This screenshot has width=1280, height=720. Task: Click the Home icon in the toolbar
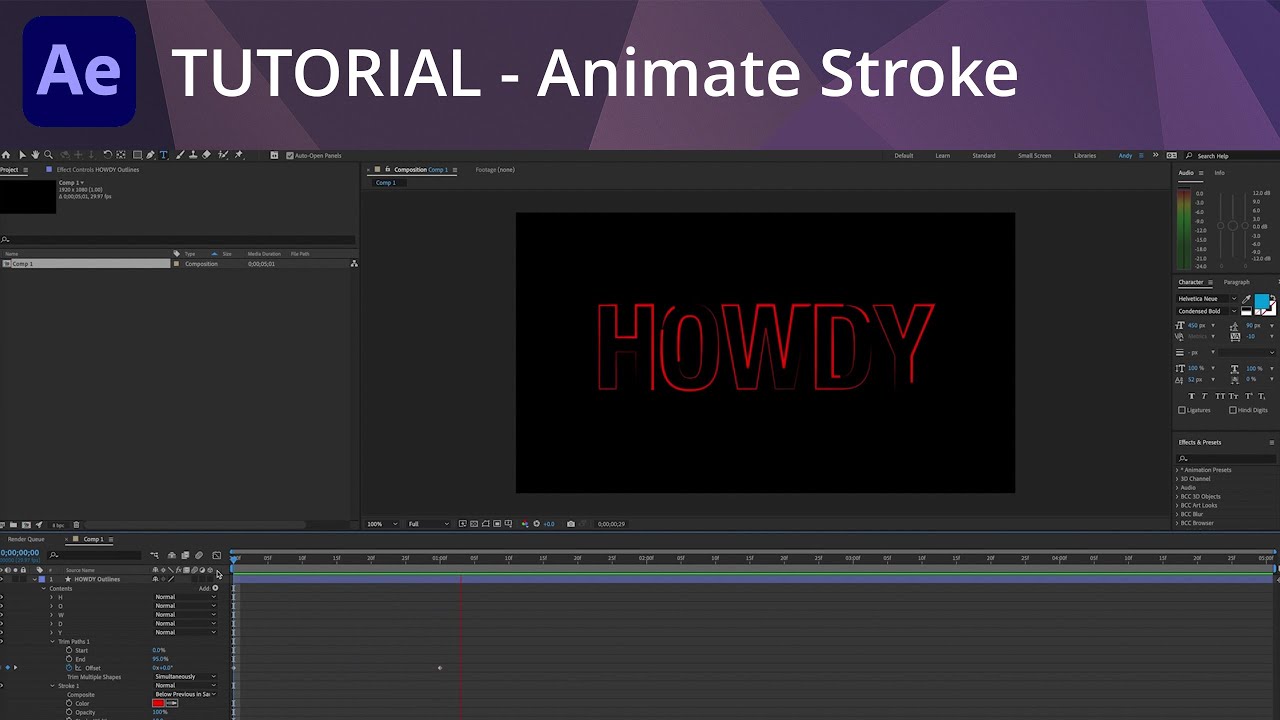point(6,155)
